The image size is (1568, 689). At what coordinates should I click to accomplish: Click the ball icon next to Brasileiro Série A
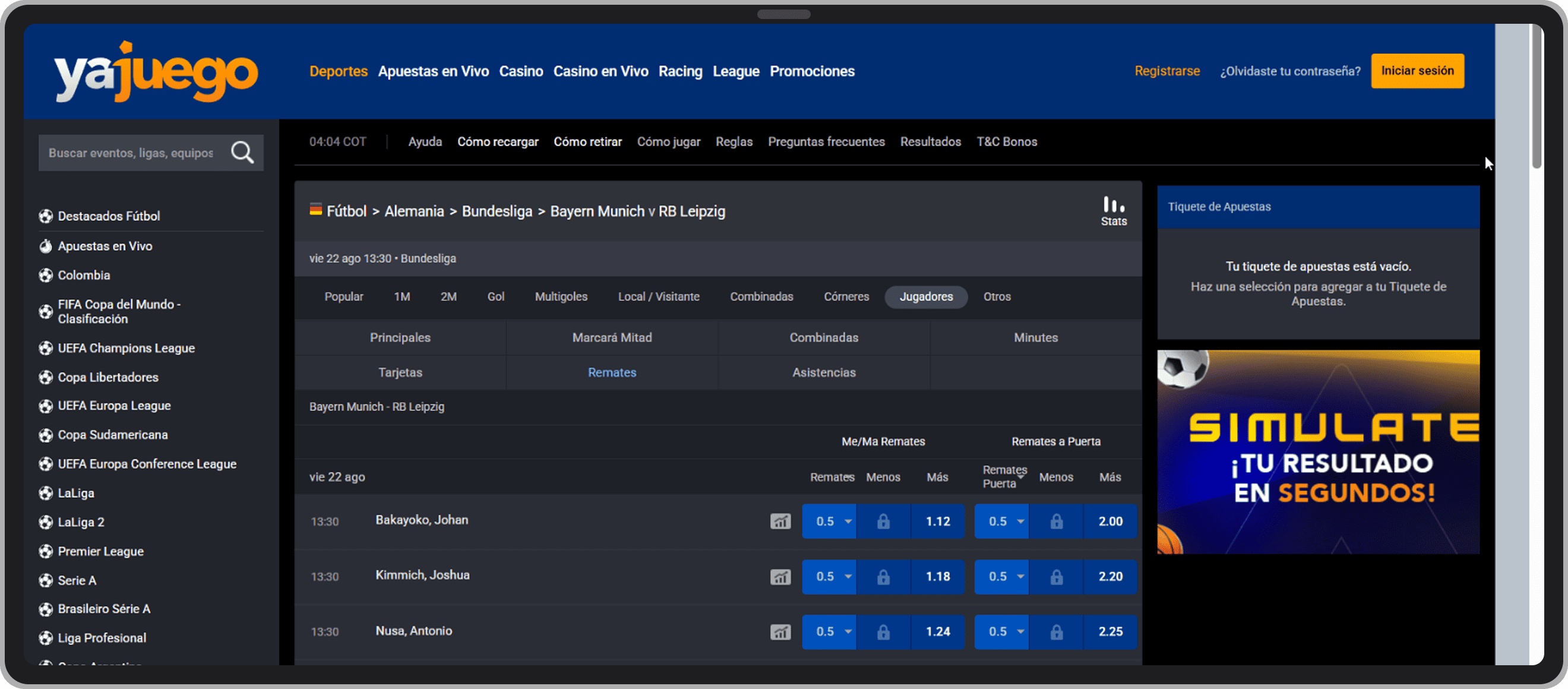[x=46, y=609]
